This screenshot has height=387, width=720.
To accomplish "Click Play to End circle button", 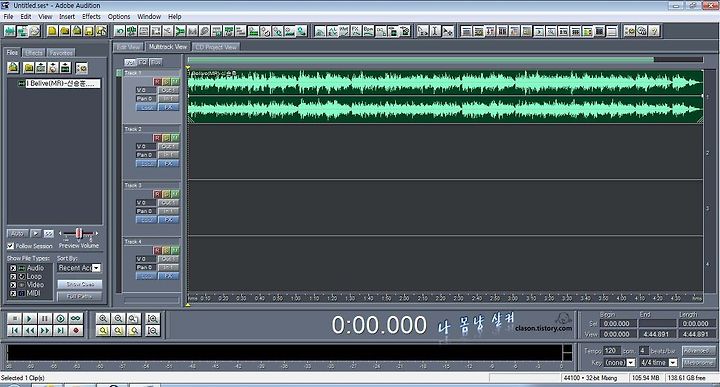I will tap(60, 318).
